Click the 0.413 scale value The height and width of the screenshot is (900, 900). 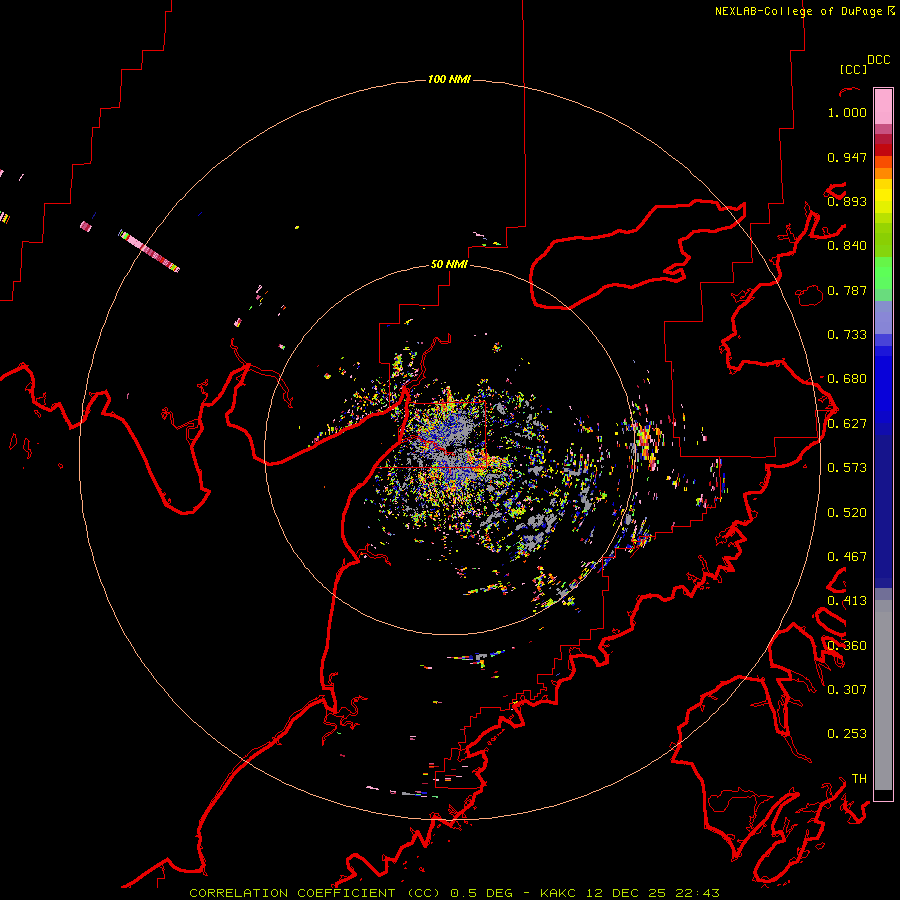(847, 601)
